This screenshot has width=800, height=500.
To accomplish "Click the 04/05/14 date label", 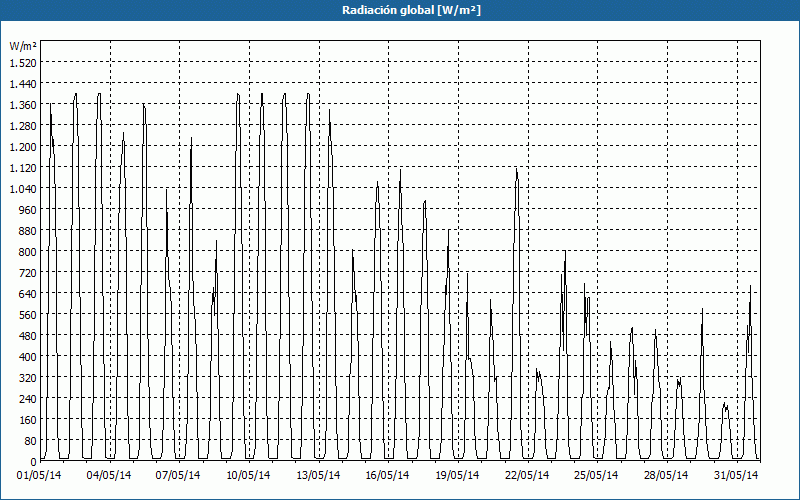I will click(109, 475).
